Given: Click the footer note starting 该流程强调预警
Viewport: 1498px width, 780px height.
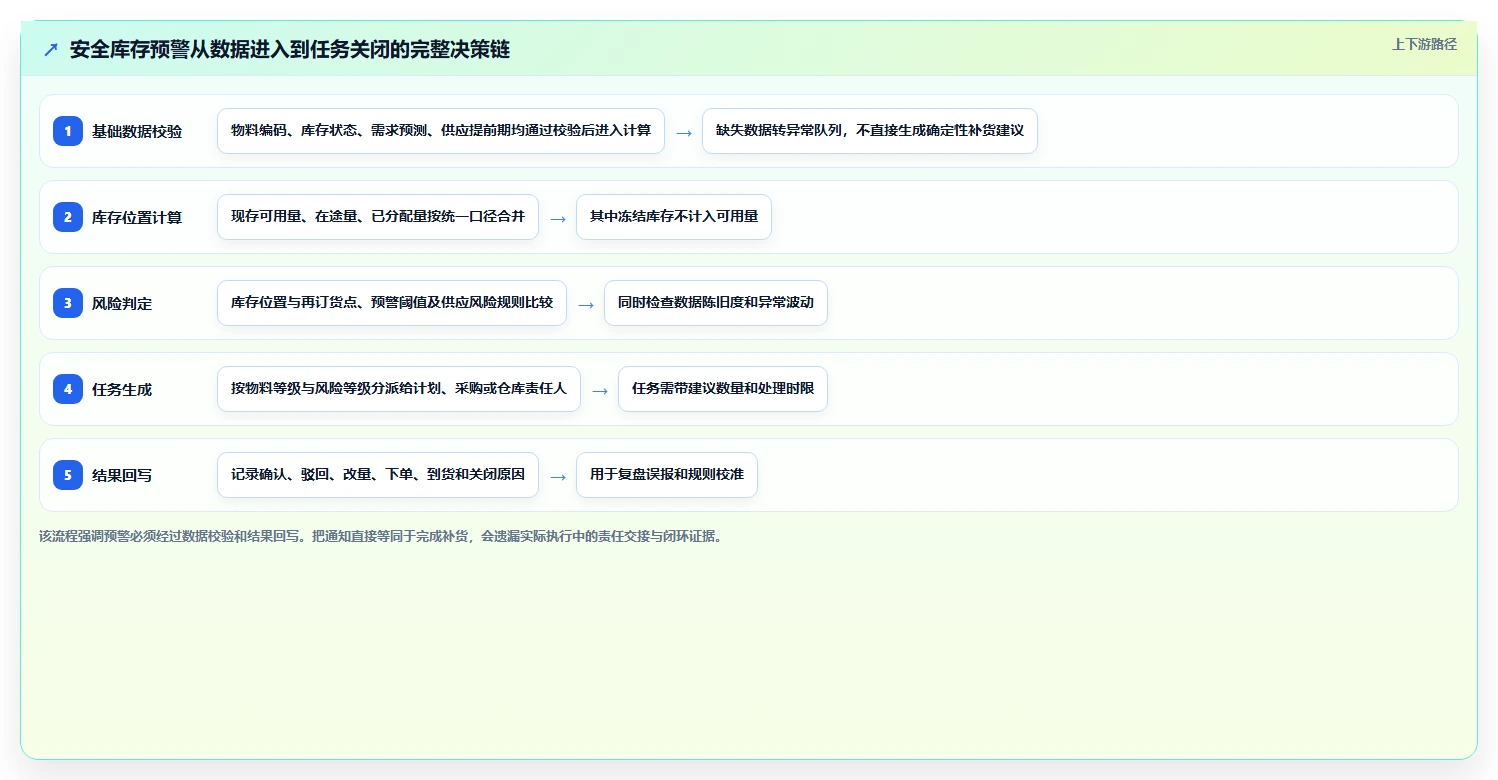Looking at the screenshot, I should coord(380,536).
